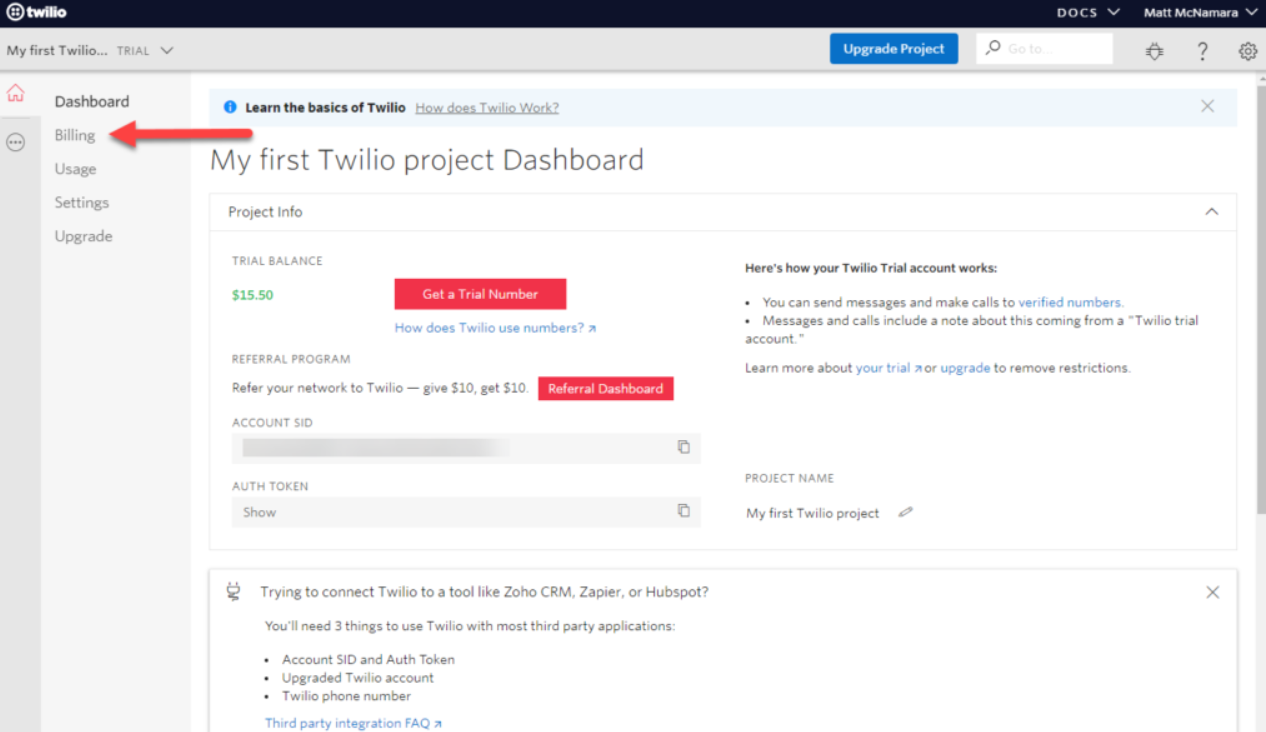Expand the DOCS dropdown menu
This screenshot has width=1266, height=732.
tap(1089, 13)
